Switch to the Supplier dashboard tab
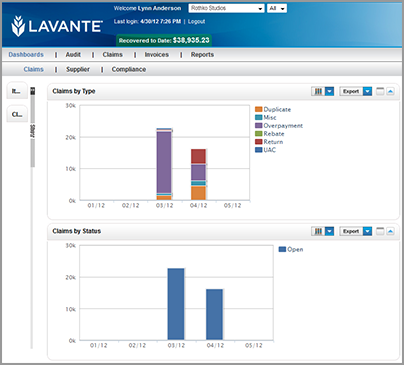The image size is (404, 365). pos(78,69)
